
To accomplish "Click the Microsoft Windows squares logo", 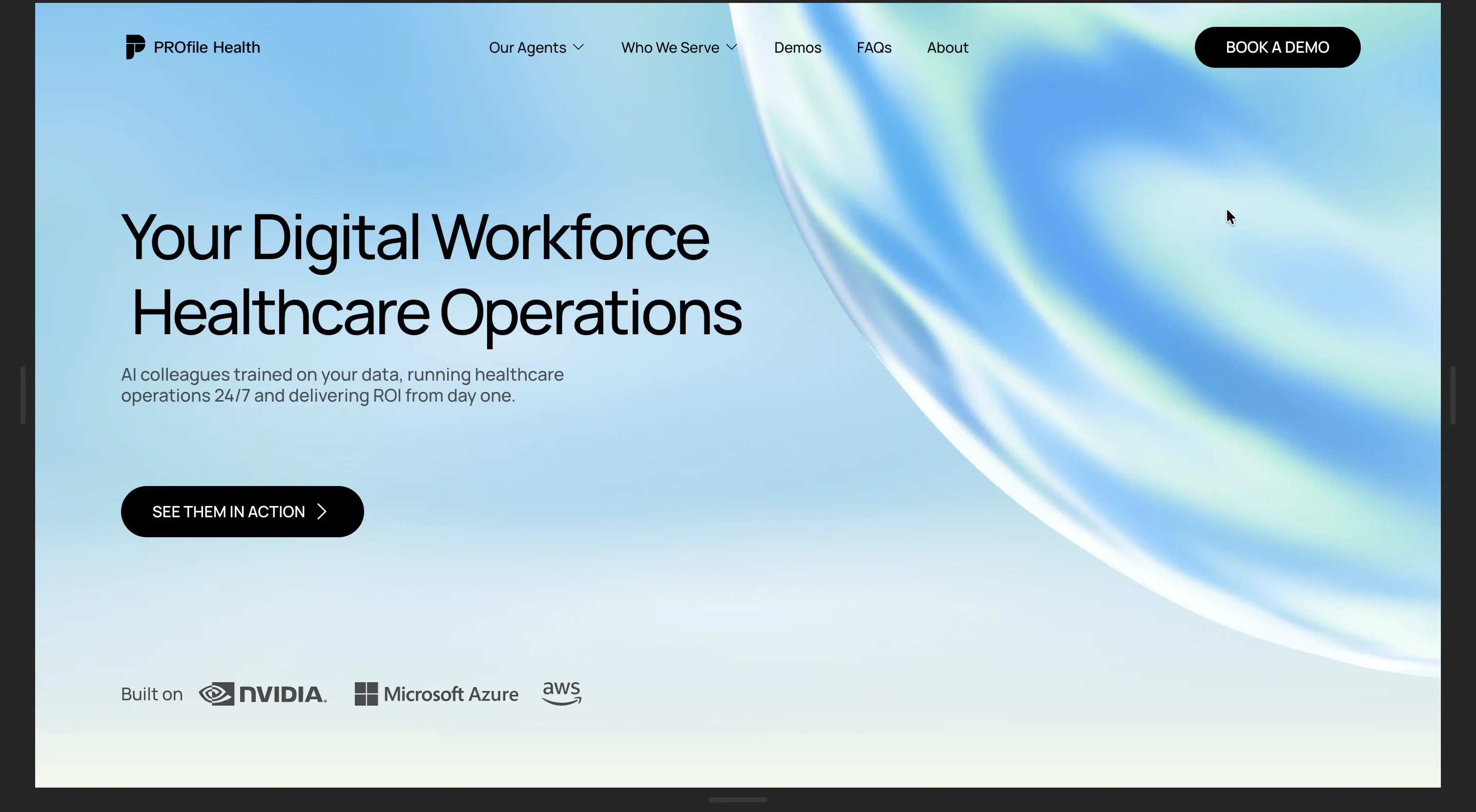I will coord(366,693).
